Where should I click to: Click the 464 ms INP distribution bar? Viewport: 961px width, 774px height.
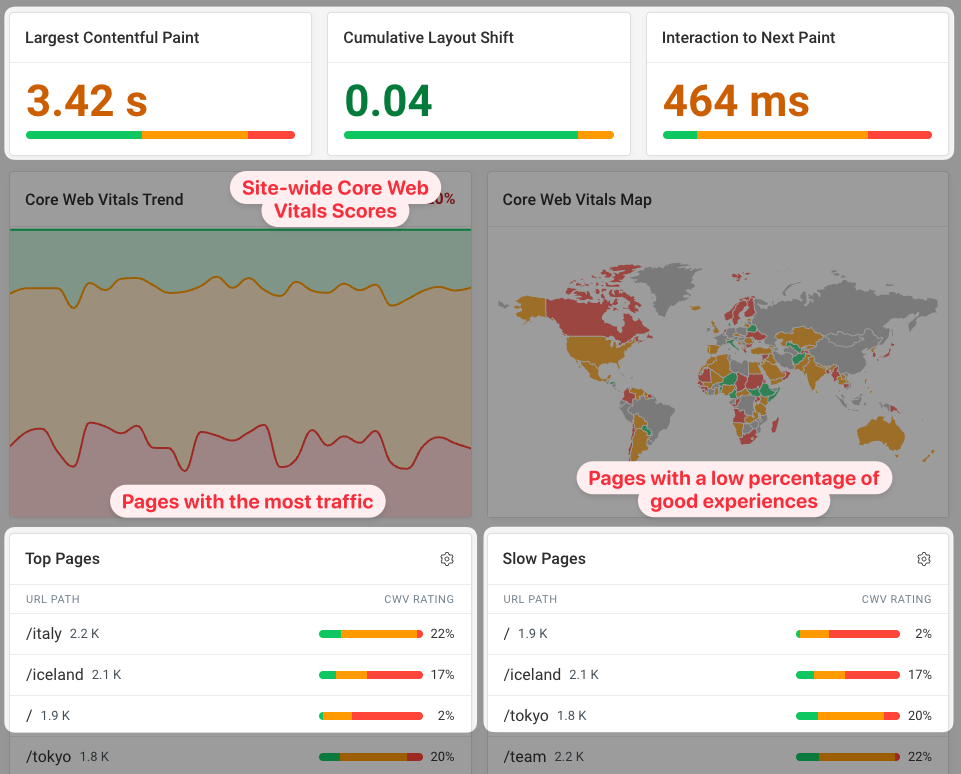click(797, 134)
